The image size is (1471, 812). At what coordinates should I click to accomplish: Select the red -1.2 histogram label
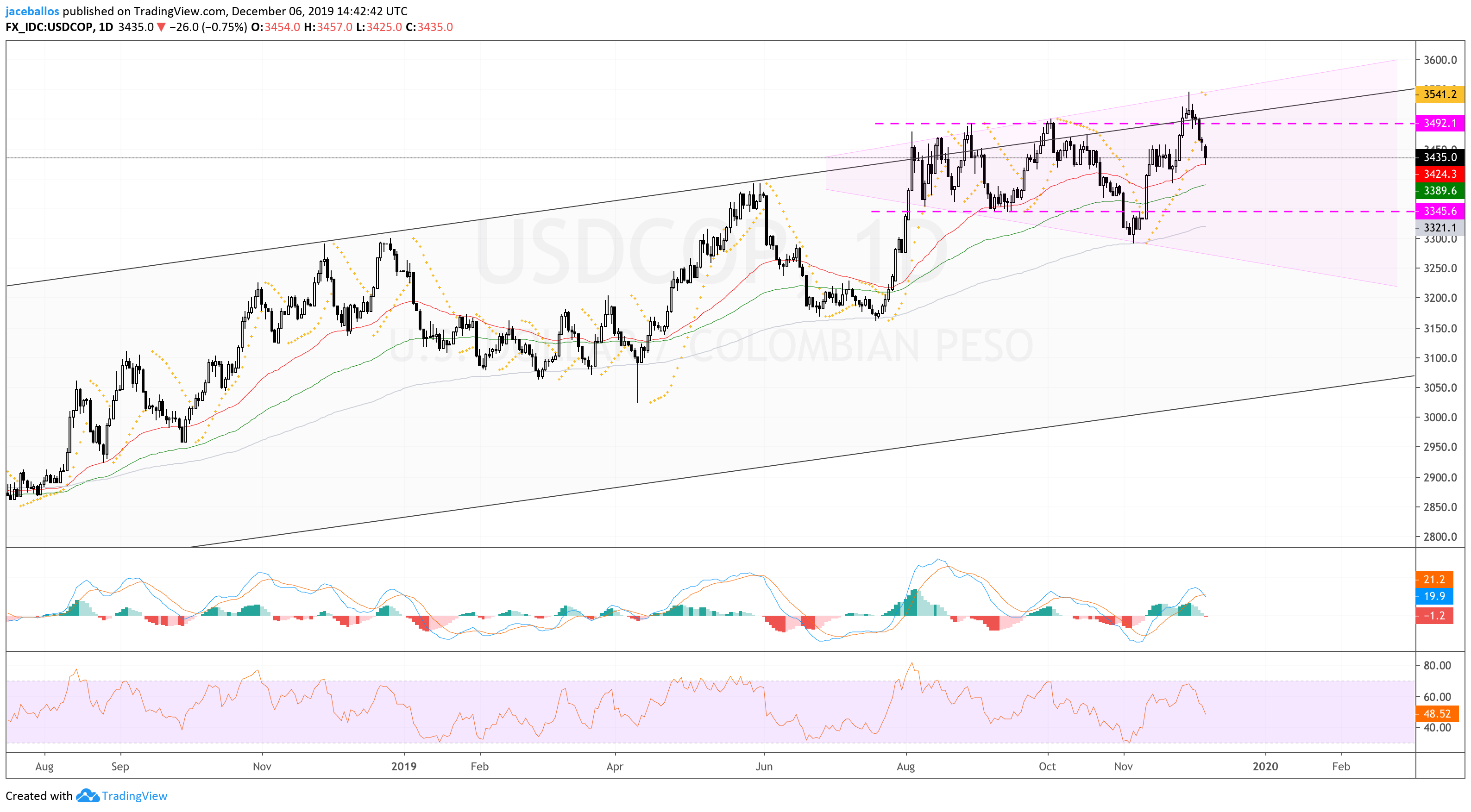(1434, 616)
